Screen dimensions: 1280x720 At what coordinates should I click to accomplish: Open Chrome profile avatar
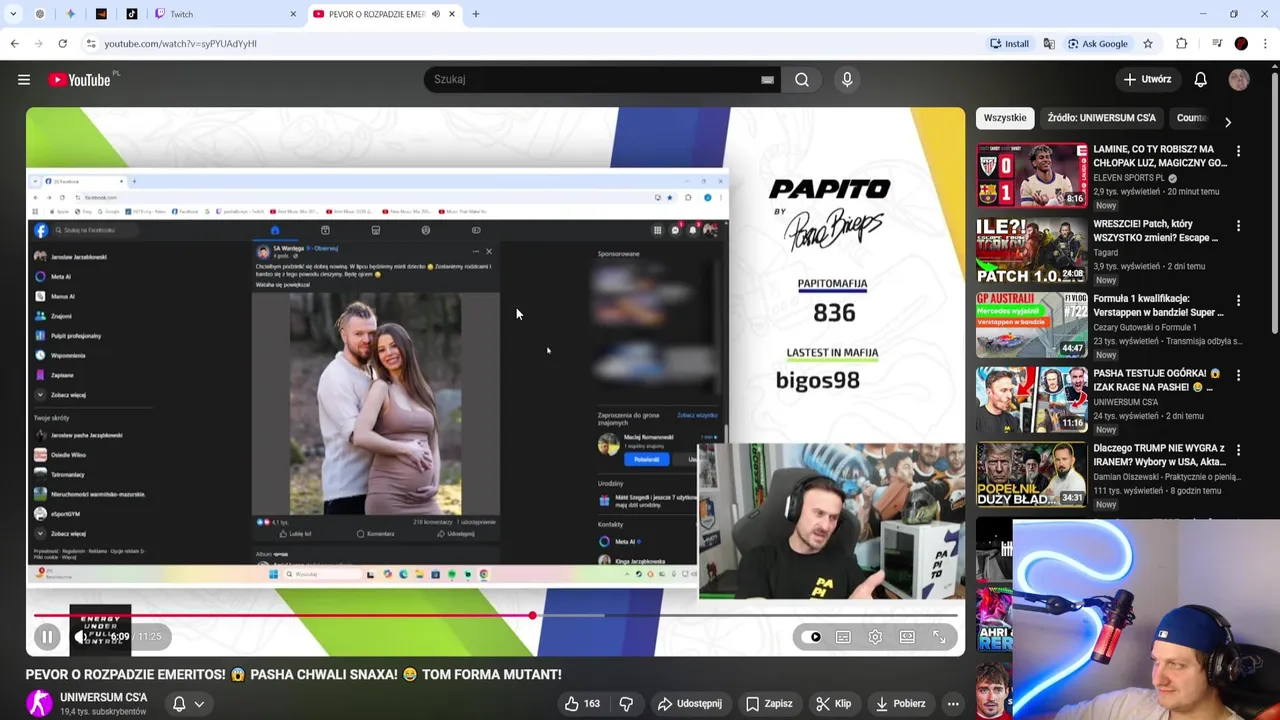tap(1241, 44)
